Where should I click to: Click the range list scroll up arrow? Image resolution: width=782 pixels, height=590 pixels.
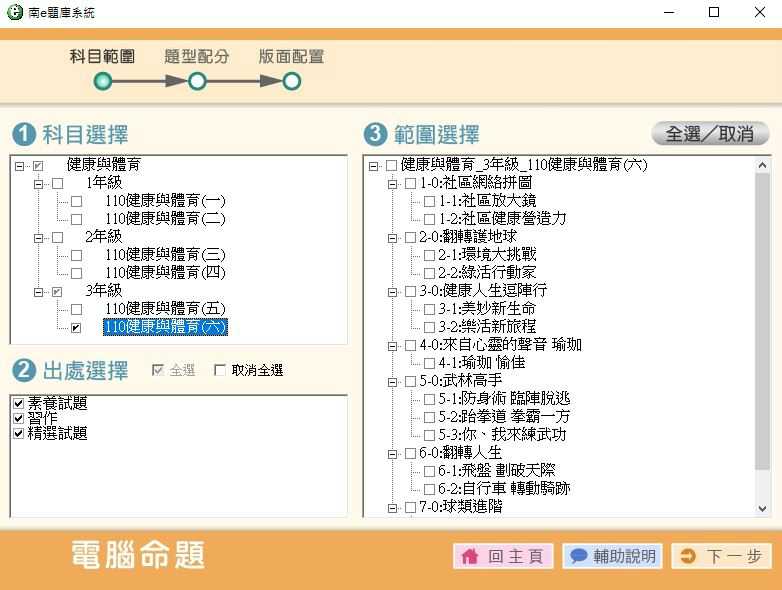pyautogui.click(x=762, y=165)
